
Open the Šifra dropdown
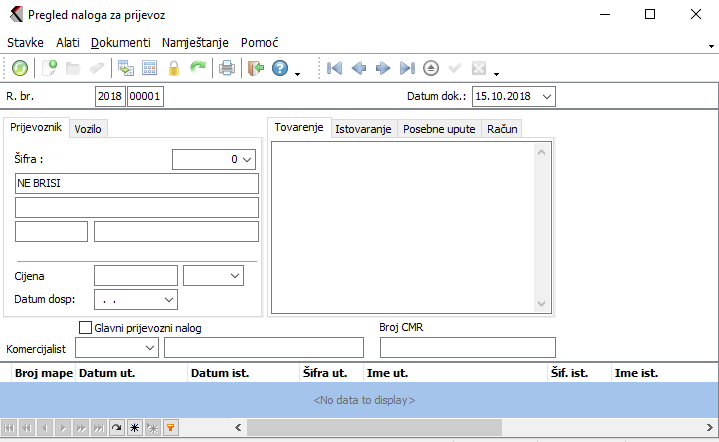248,158
